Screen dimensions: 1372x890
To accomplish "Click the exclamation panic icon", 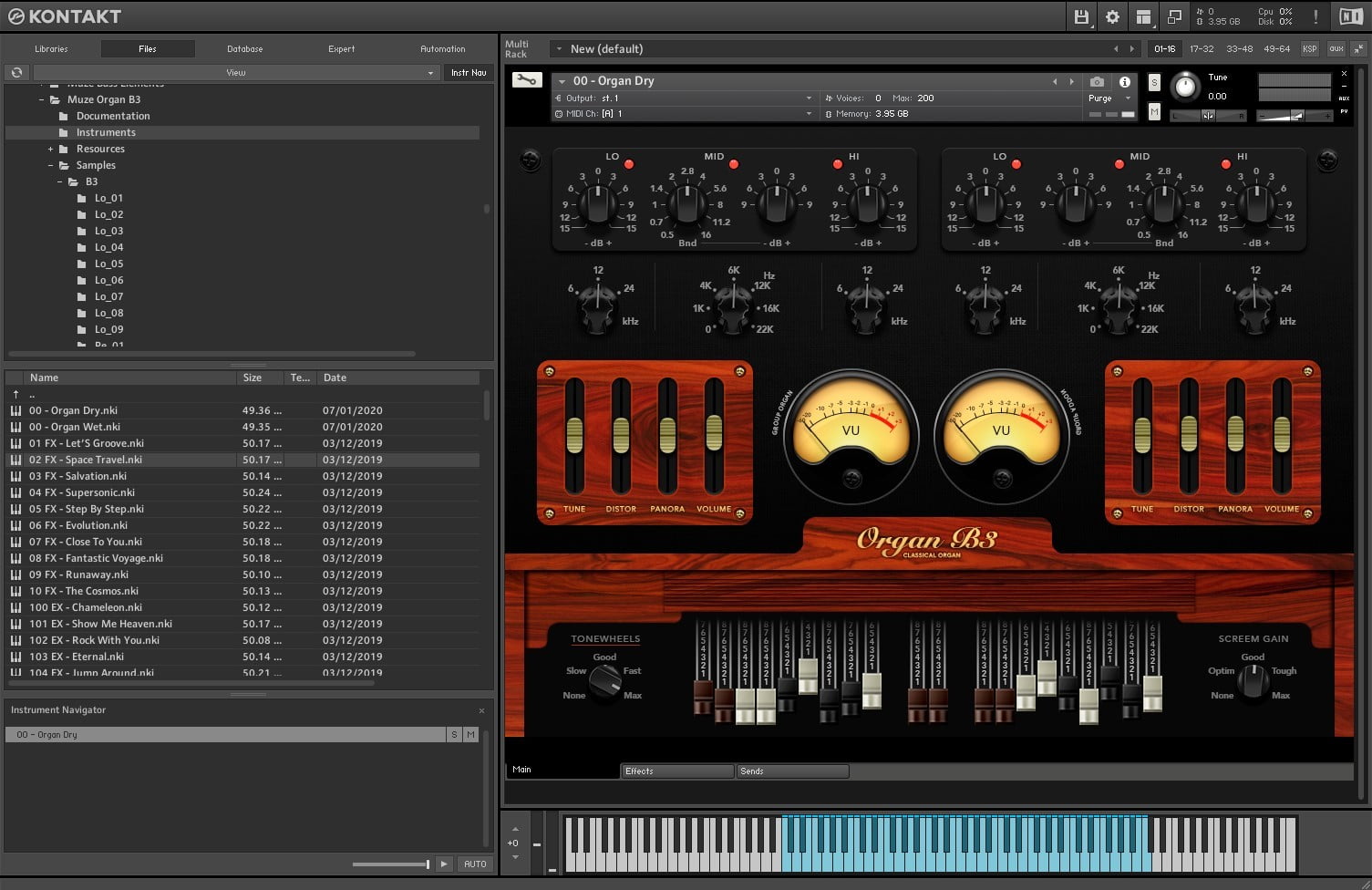I will 1315,16.
